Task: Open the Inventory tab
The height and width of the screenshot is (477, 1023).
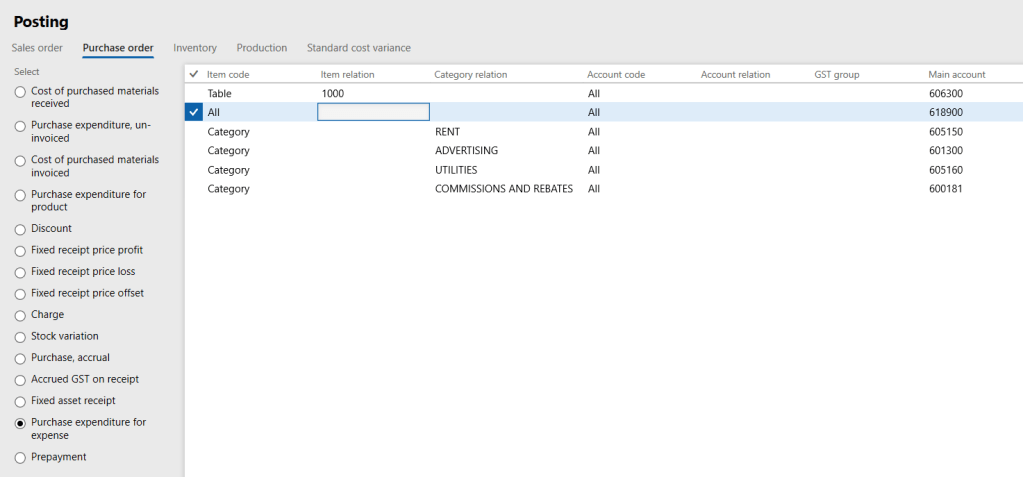Action: coord(195,48)
